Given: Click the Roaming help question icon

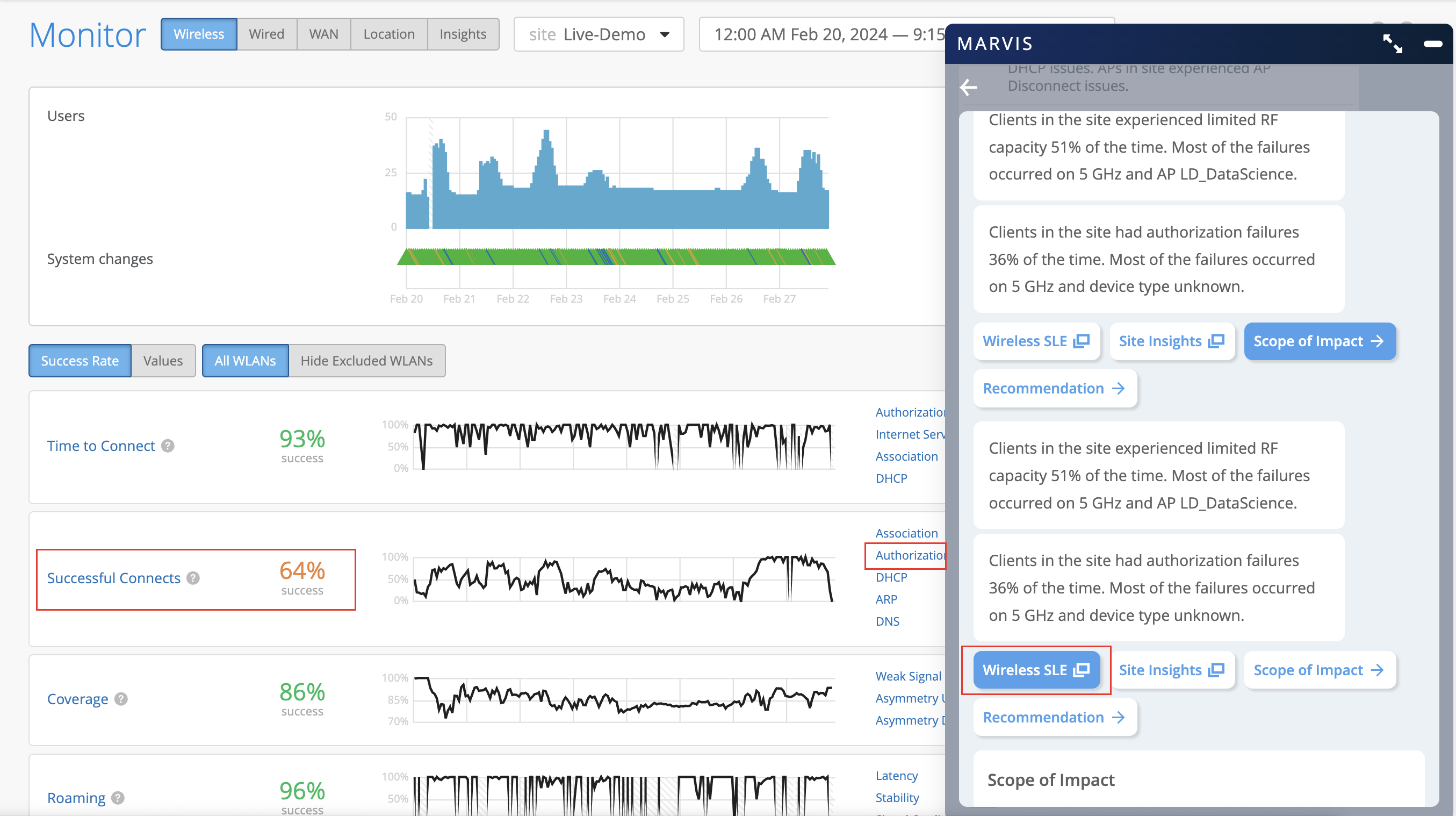Looking at the screenshot, I should click(x=118, y=797).
